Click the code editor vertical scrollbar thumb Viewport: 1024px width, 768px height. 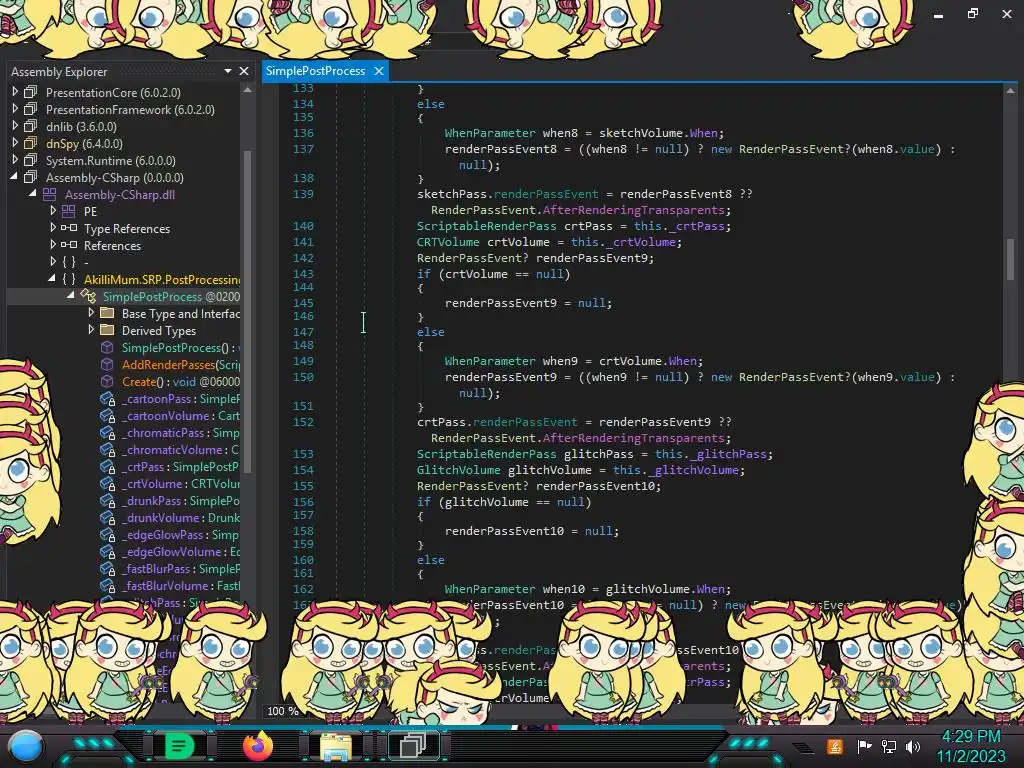click(1010, 258)
